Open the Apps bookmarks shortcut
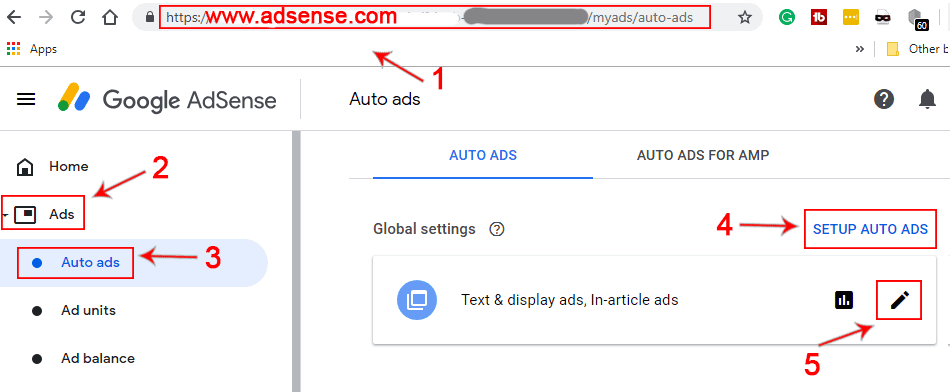Image resolution: width=950 pixels, height=392 pixels. pyautogui.click(x=32, y=50)
